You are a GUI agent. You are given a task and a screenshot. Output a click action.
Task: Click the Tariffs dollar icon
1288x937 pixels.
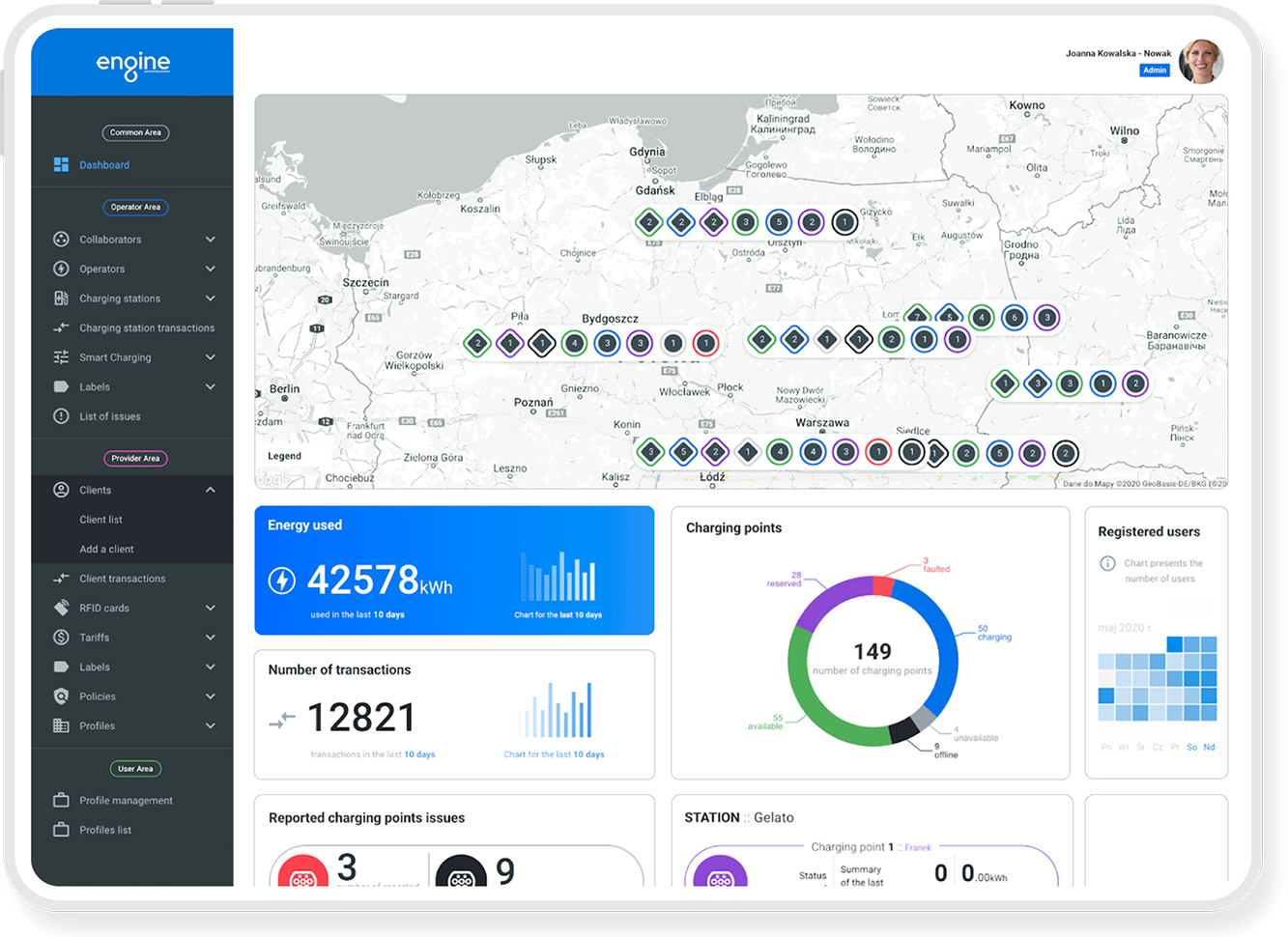click(61, 638)
